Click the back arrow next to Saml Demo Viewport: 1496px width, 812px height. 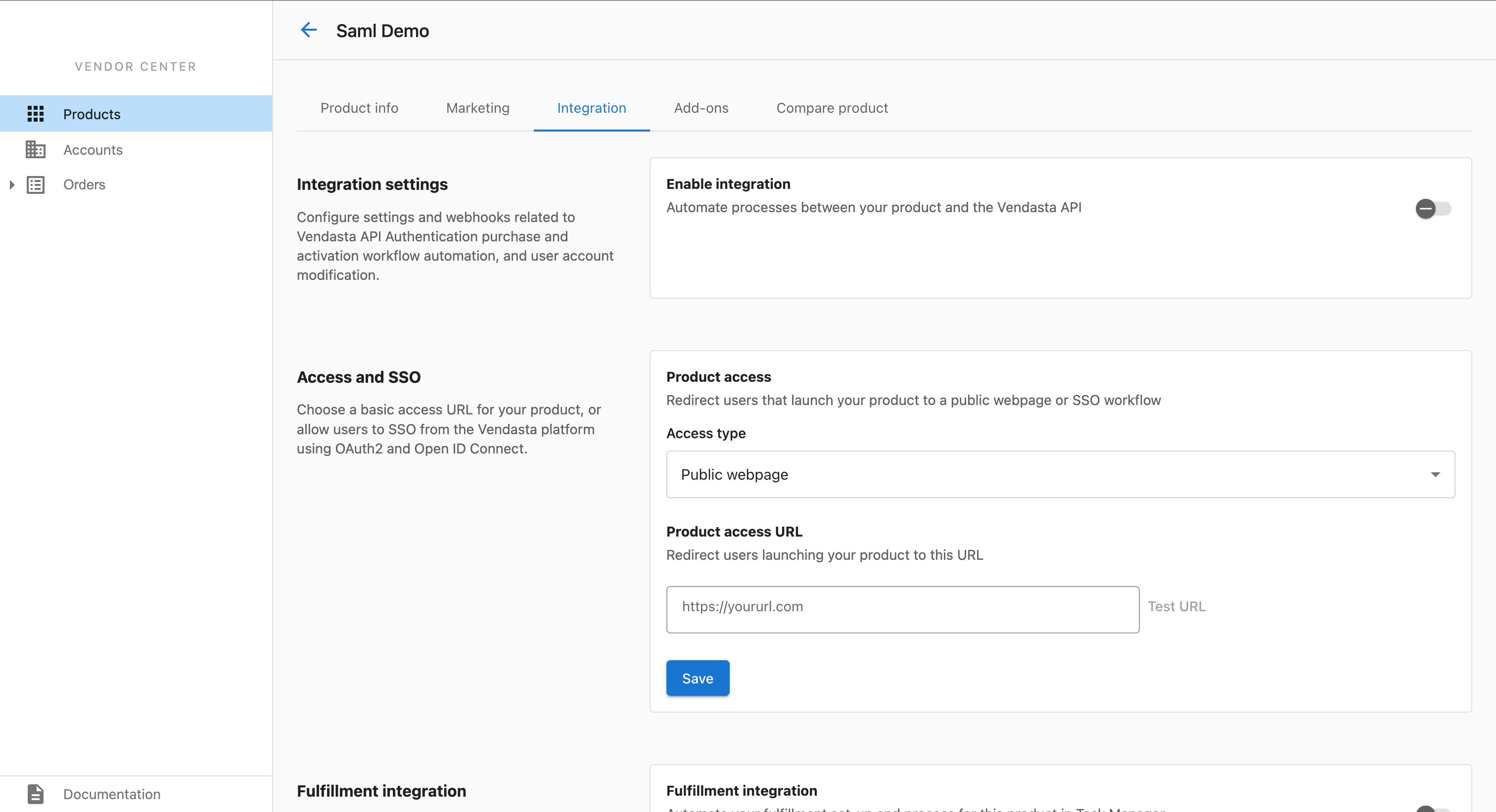pos(308,30)
